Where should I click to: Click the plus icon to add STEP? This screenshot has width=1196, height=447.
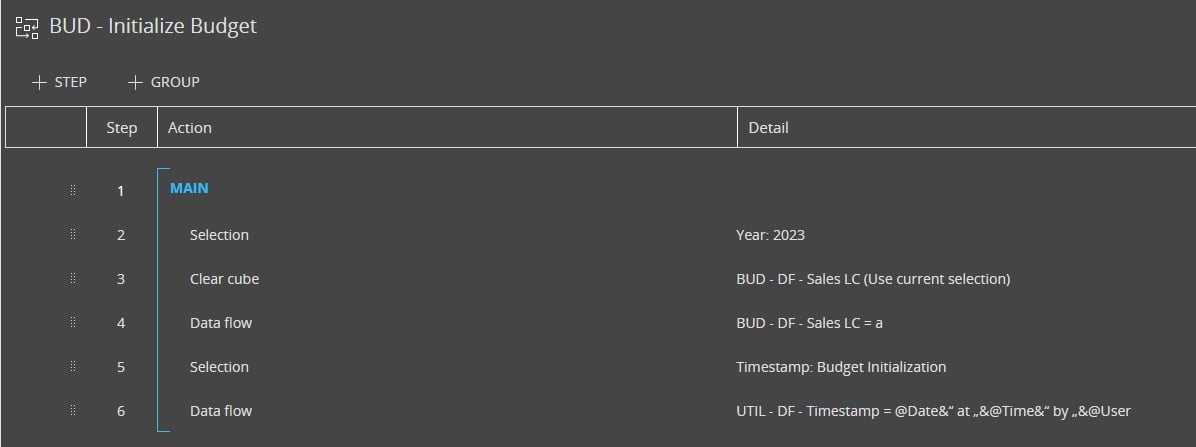(x=40, y=82)
